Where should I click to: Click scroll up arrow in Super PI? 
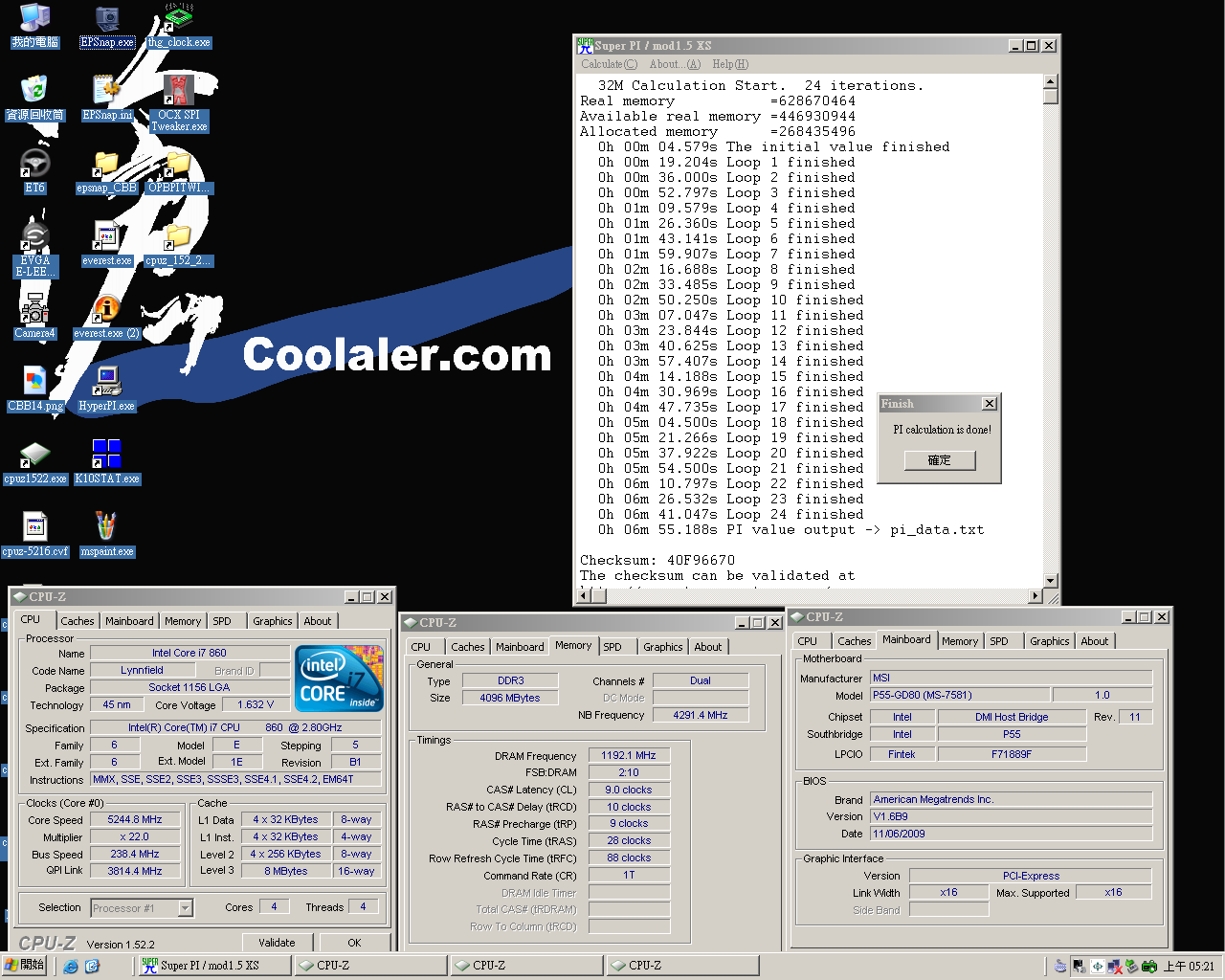(1050, 81)
